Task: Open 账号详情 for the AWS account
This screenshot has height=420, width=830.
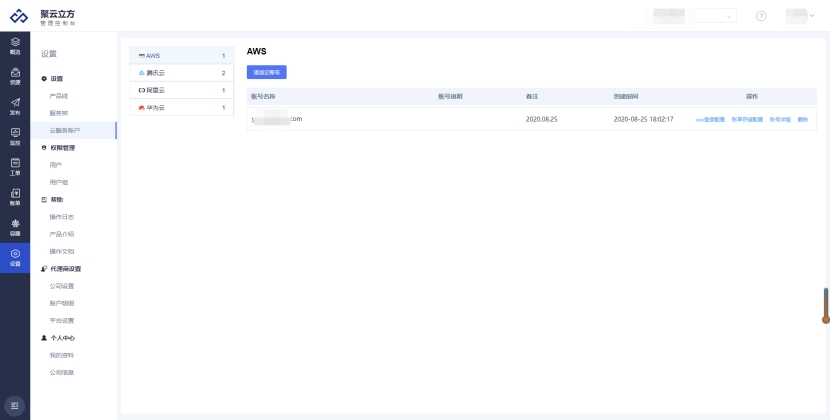Action: tap(780, 120)
